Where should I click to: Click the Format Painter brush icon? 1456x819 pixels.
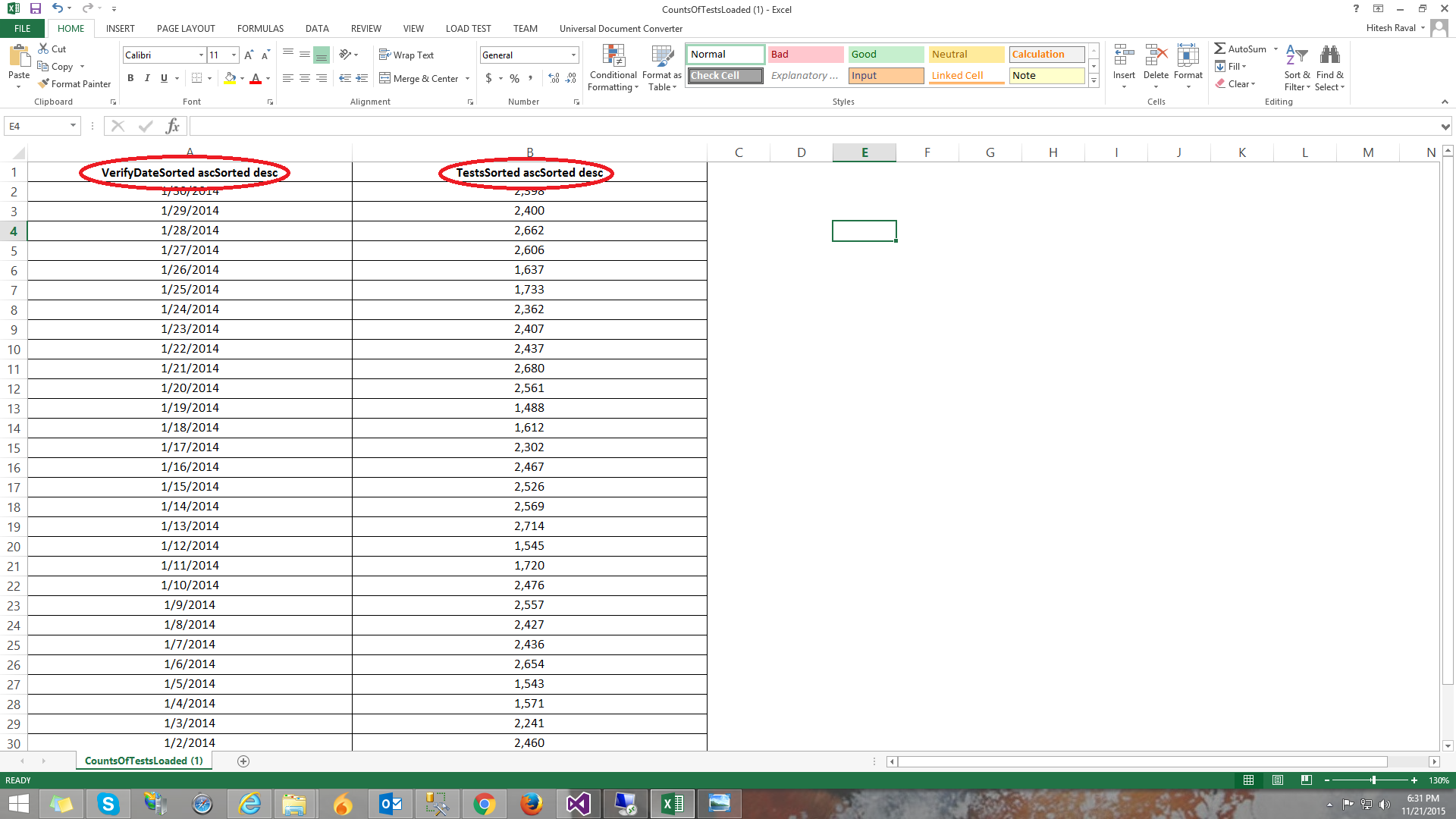[x=44, y=83]
